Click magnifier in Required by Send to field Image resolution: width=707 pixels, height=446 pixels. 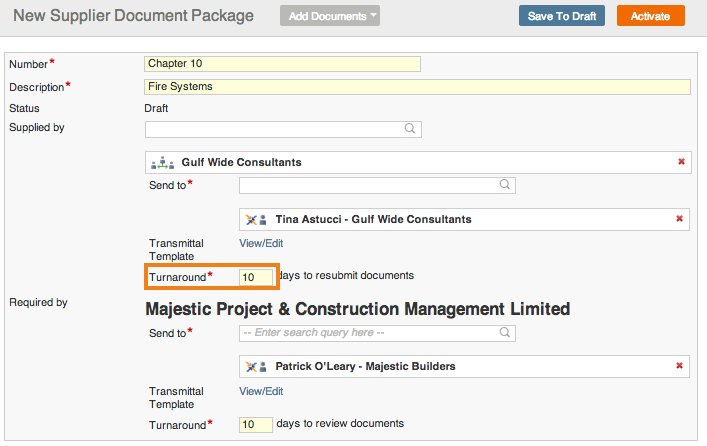[x=505, y=333]
